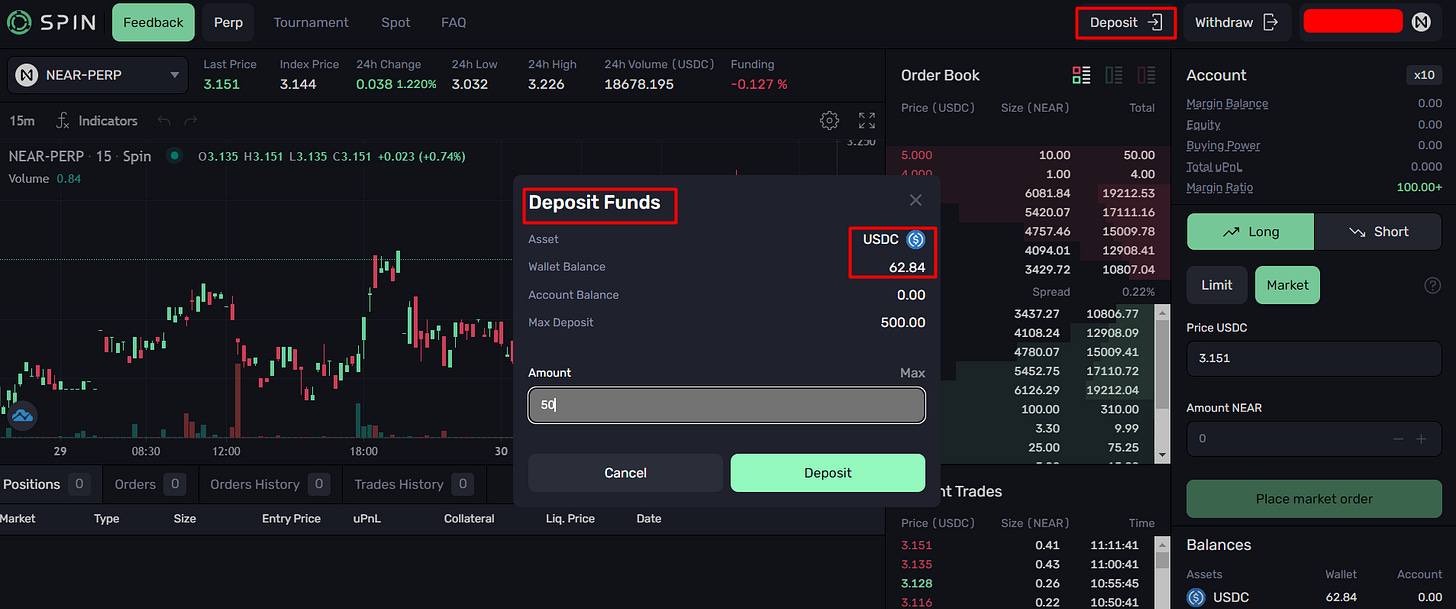1456x609 pixels.
Task: Confirm with the green Deposit button
Action: tap(827, 473)
